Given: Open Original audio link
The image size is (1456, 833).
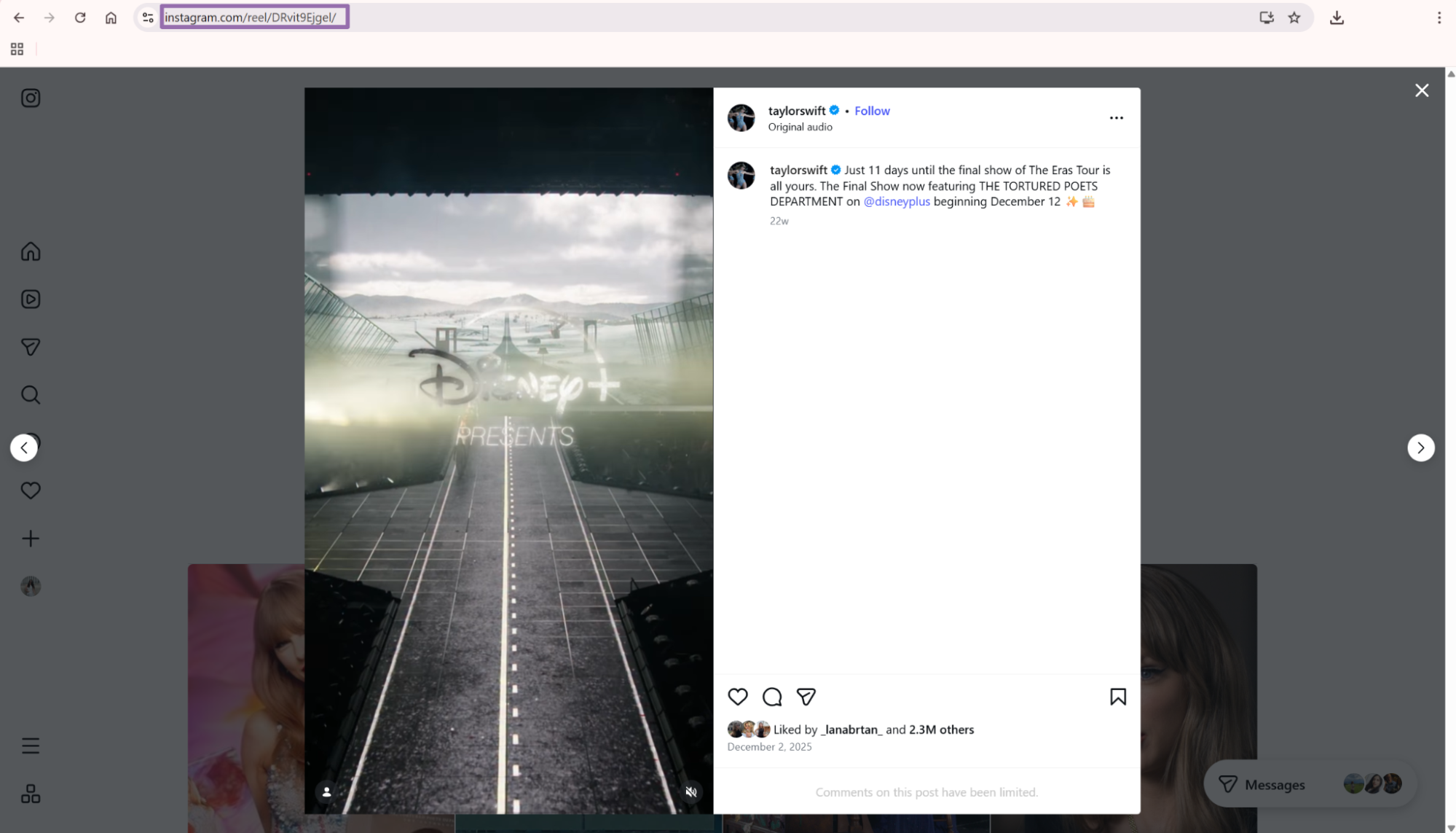Looking at the screenshot, I should point(800,127).
